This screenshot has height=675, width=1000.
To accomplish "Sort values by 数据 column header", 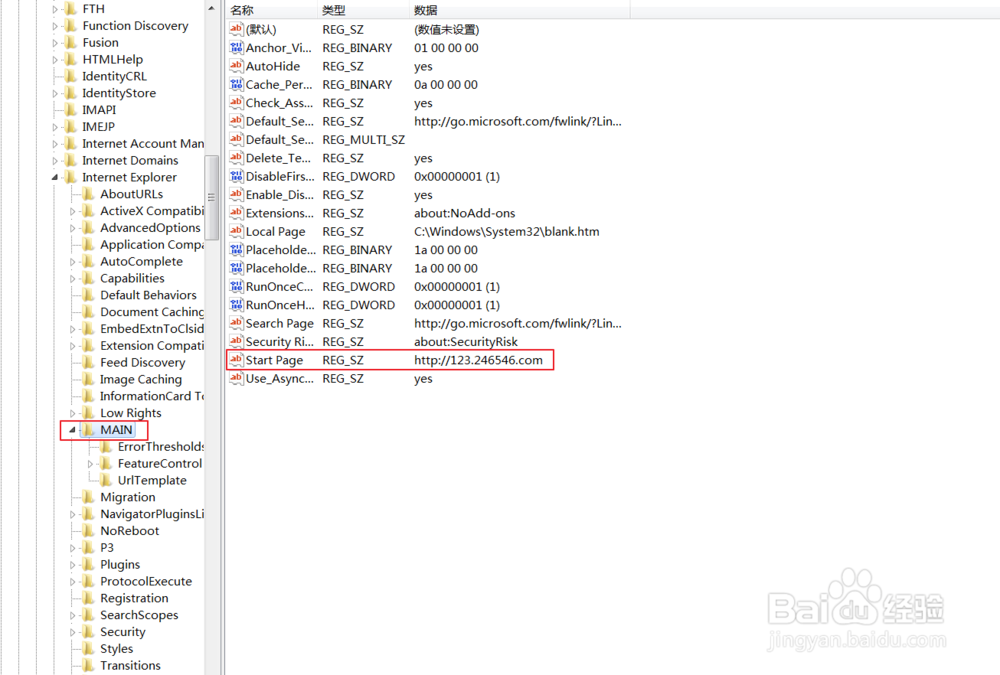I will point(519,10).
